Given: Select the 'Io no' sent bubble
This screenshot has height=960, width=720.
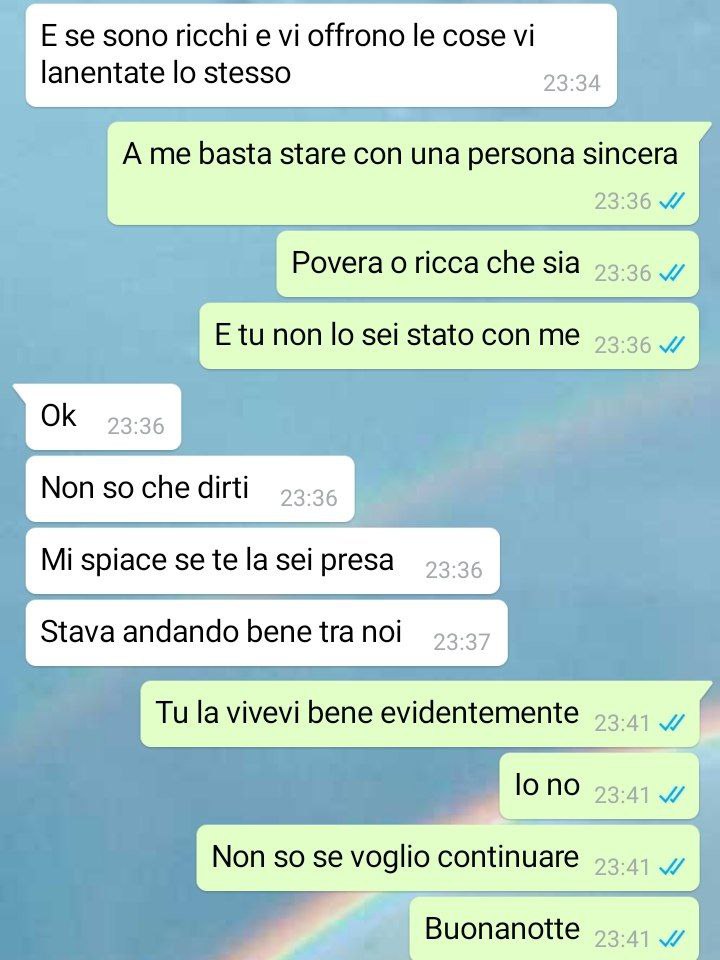Looking at the screenshot, I should click(x=599, y=786).
